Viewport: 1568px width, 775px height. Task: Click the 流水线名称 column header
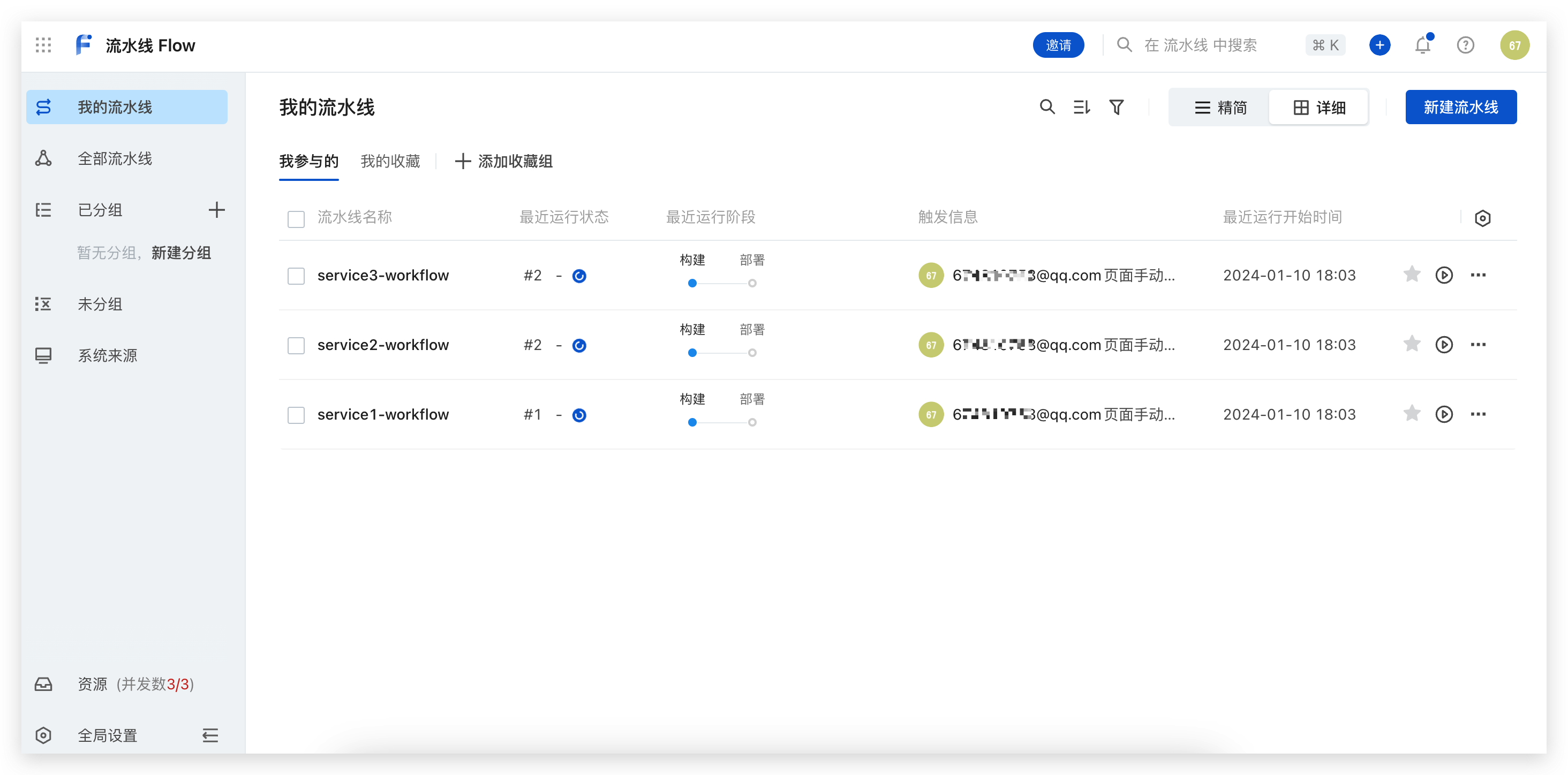(x=355, y=217)
